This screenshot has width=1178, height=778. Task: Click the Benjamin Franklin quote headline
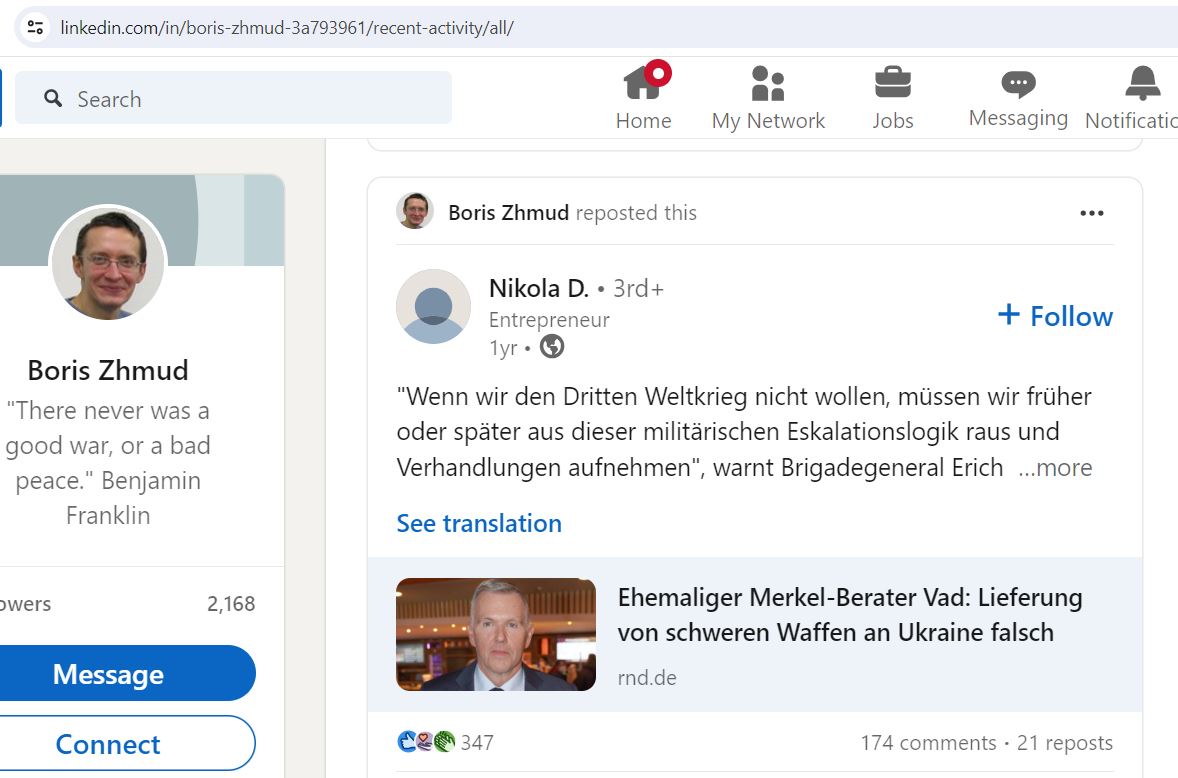108,463
